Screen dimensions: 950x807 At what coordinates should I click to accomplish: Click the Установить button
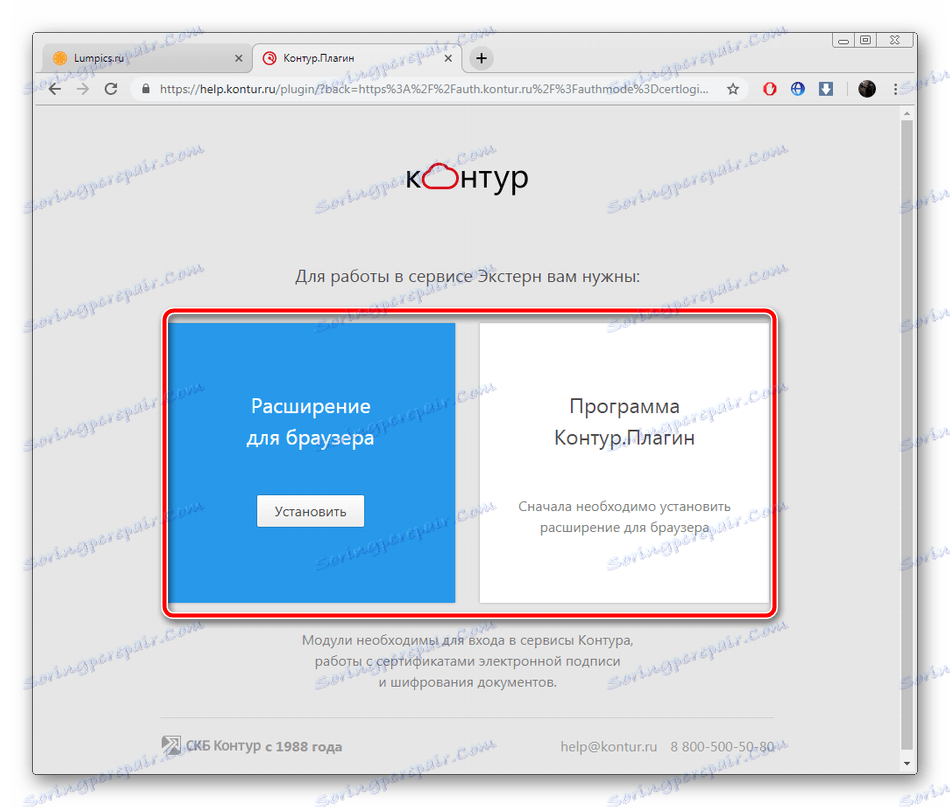(310, 511)
